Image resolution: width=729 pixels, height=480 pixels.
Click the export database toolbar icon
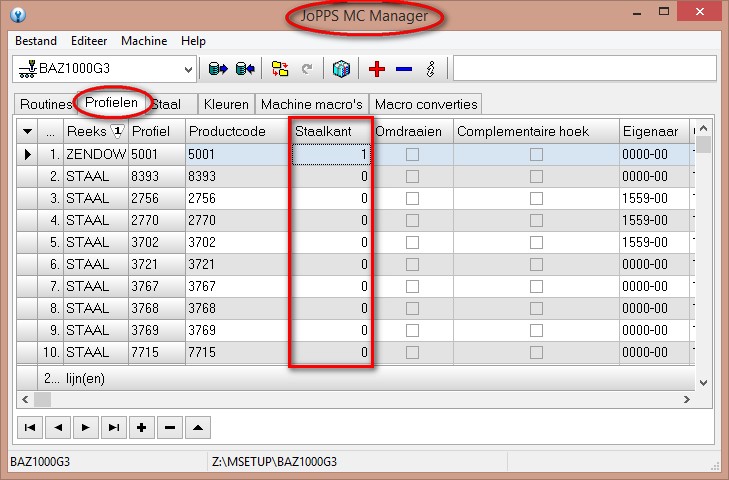point(218,69)
